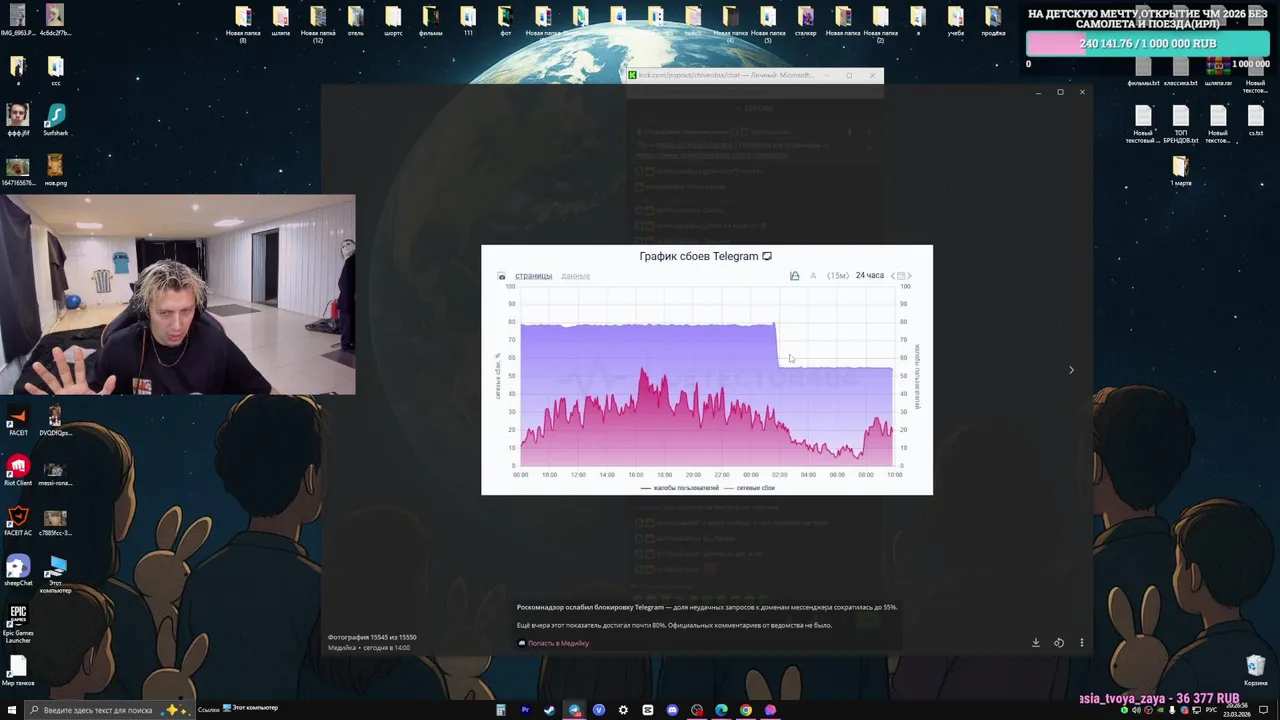The width and height of the screenshot is (1280, 720).
Task: Open the FACEIT desktop shortcut
Action: pyautogui.click(x=18, y=421)
